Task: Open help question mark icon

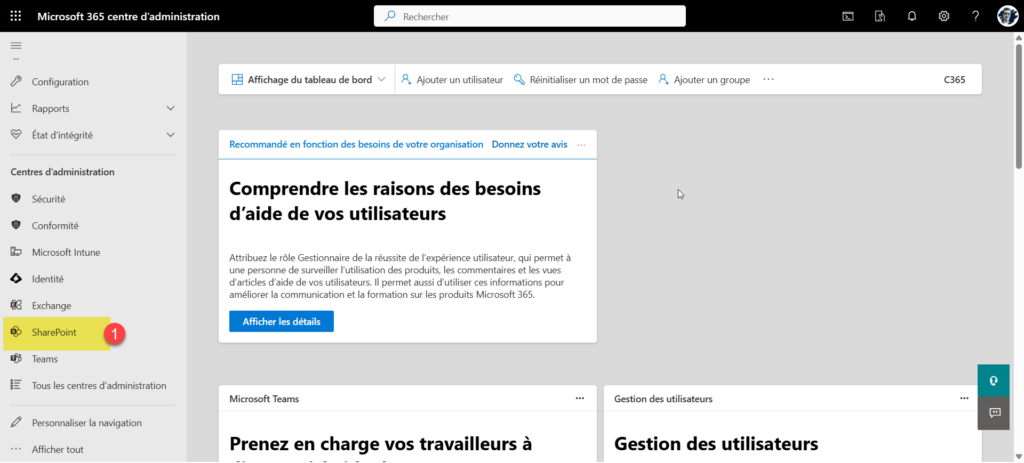Action: click(976, 16)
